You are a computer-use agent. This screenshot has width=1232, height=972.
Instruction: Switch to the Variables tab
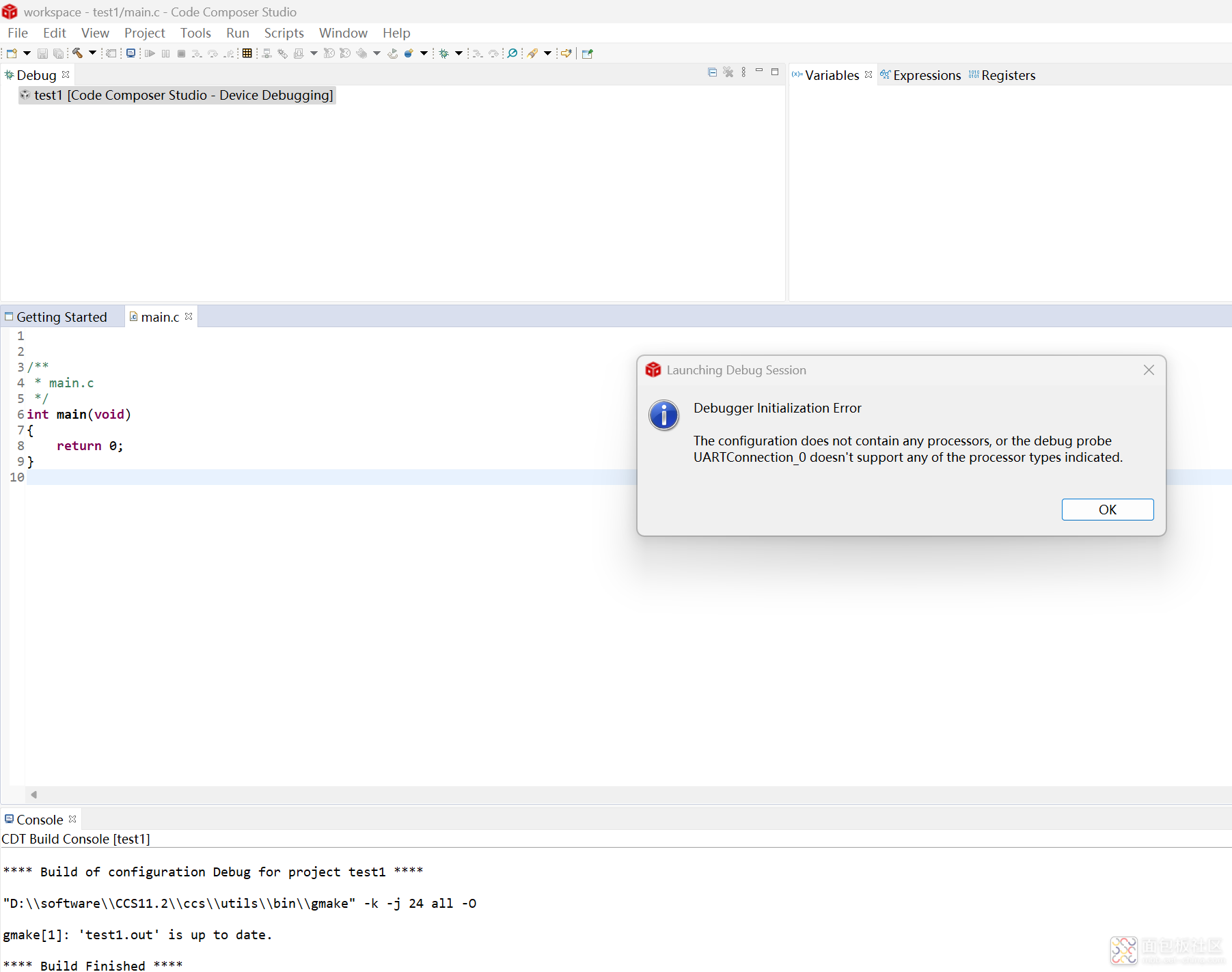click(x=832, y=75)
